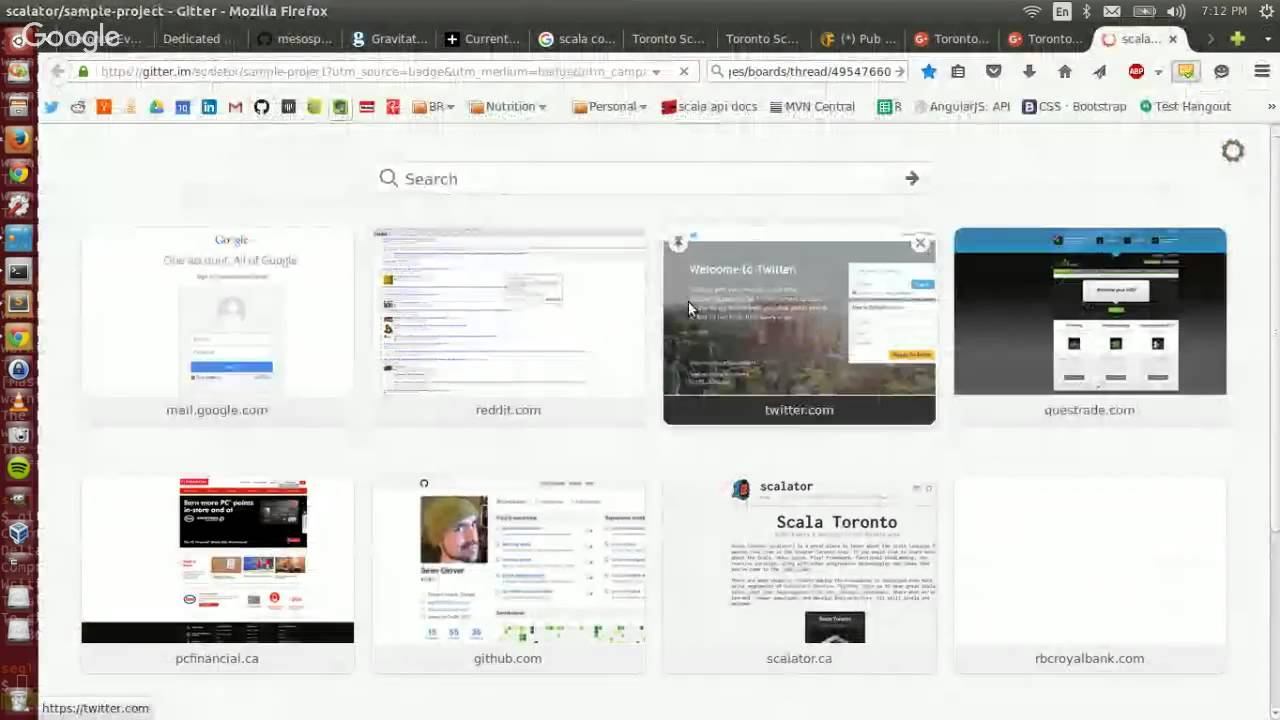The width and height of the screenshot is (1280, 720).
Task: Open the En keyboard layout menu
Action: point(1062,11)
